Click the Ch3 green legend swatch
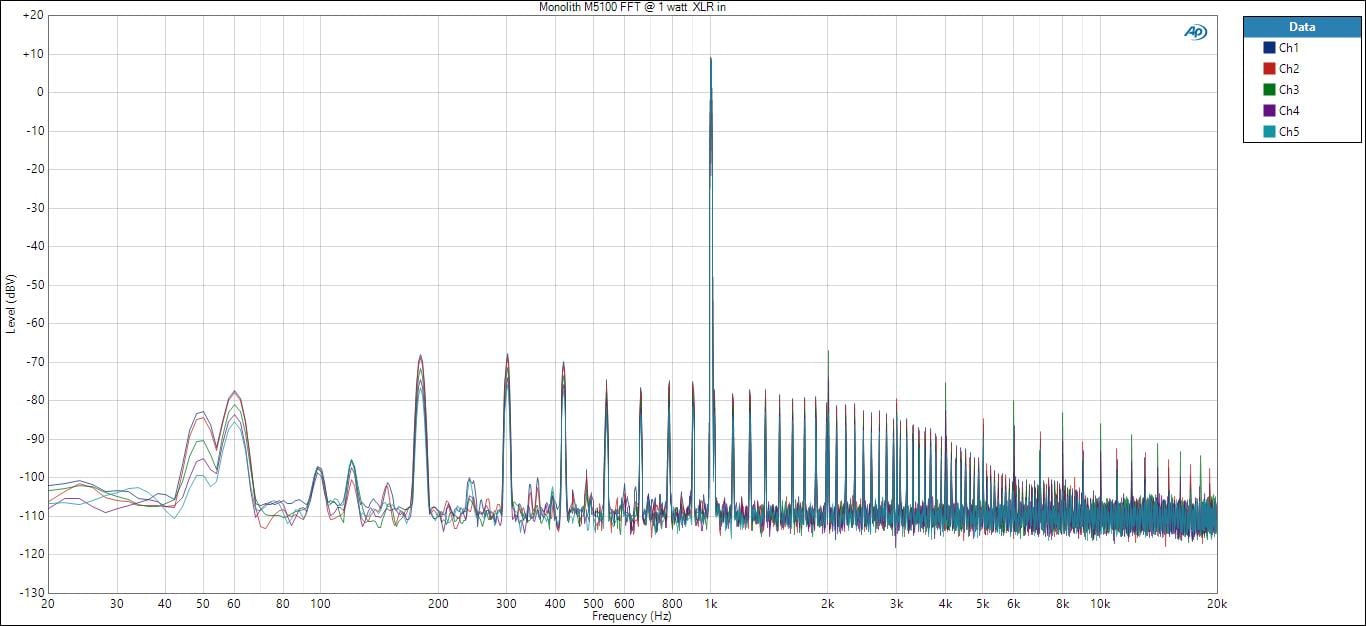Viewport: 1366px width, 626px height. pos(1269,90)
